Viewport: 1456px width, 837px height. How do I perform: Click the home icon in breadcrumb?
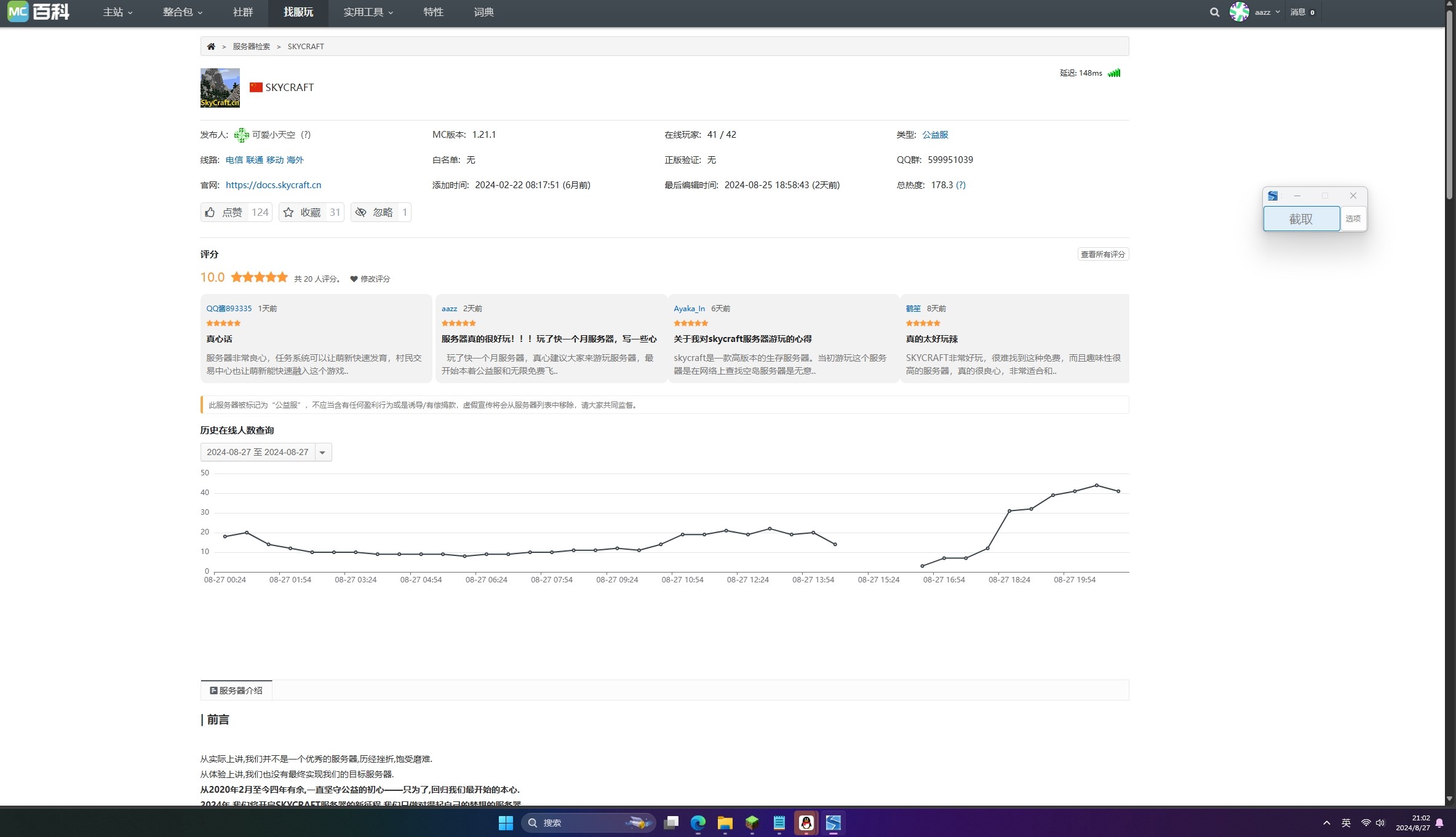tap(211, 47)
